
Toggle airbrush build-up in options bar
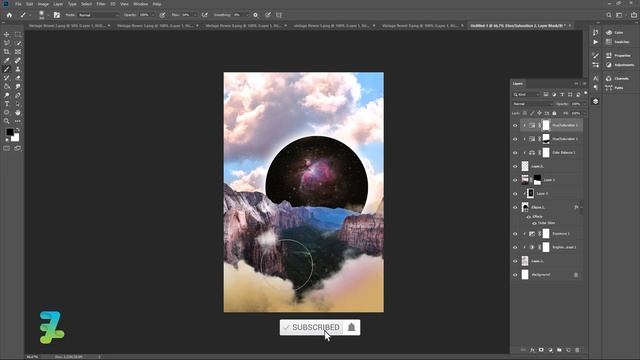click(204, 15)
